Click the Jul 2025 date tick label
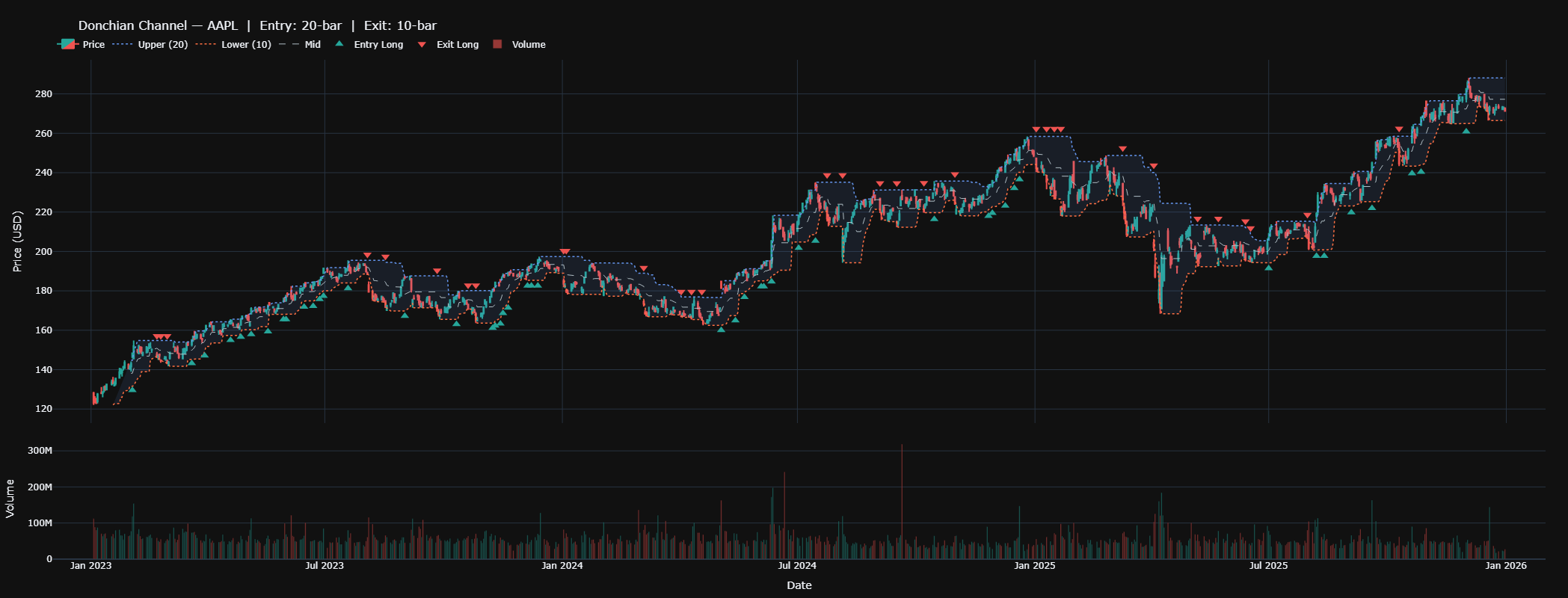The image size is (1568, 598). coord(1269,566)
